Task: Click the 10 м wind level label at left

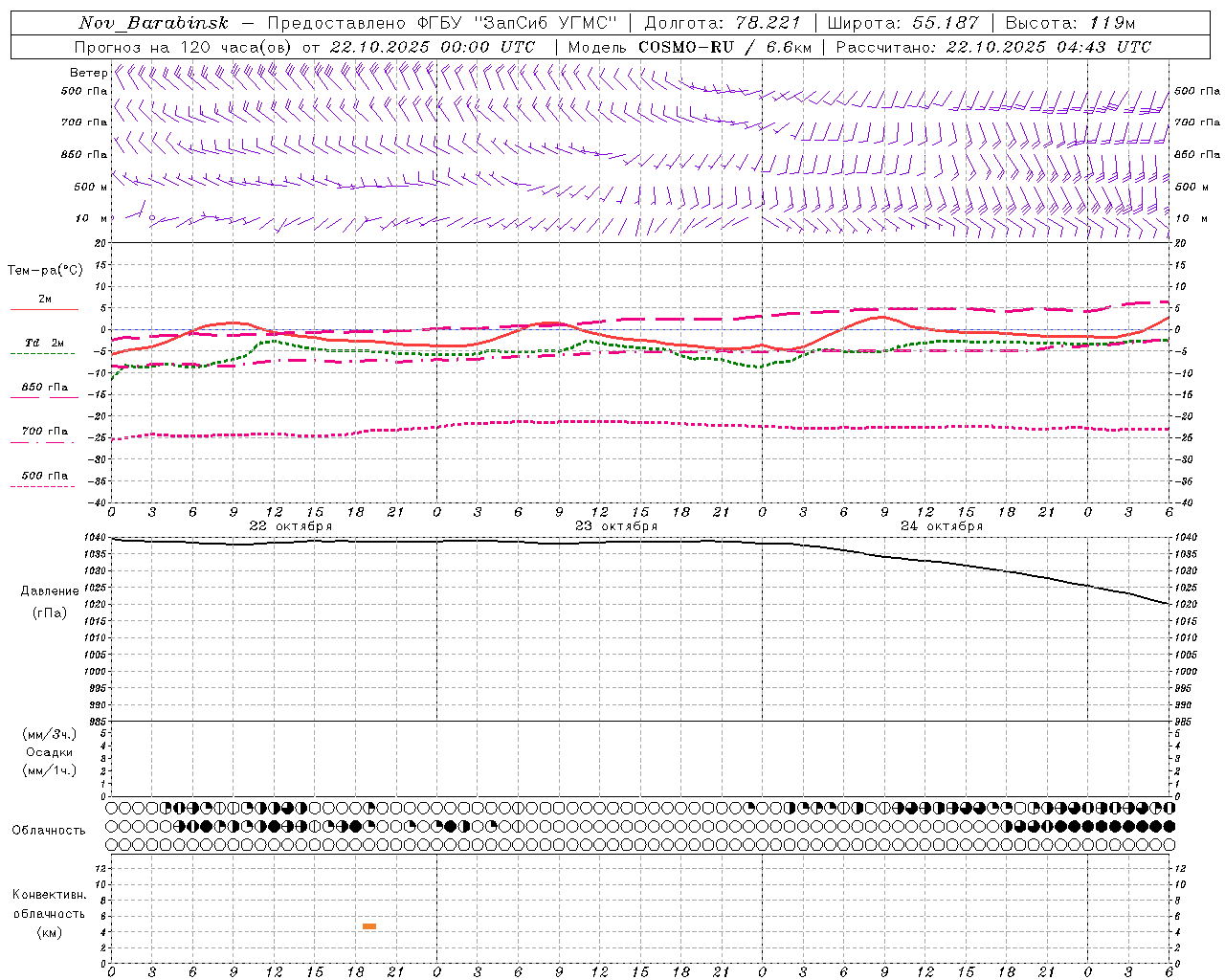Action: pyautogui.click(x=91, y=219)
